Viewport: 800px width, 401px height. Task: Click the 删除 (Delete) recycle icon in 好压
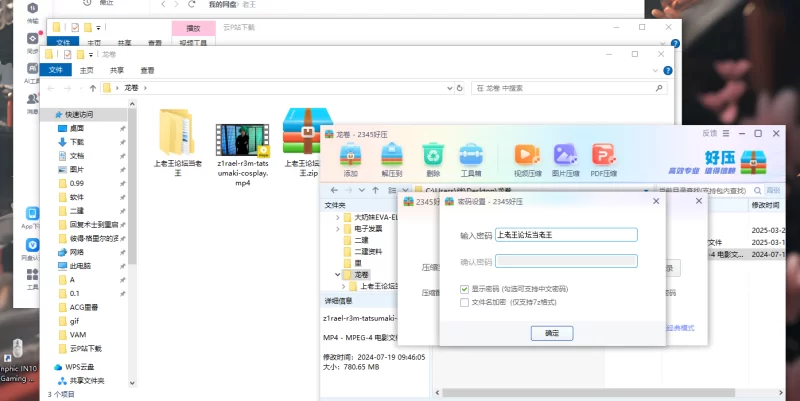tap(433, 155)
